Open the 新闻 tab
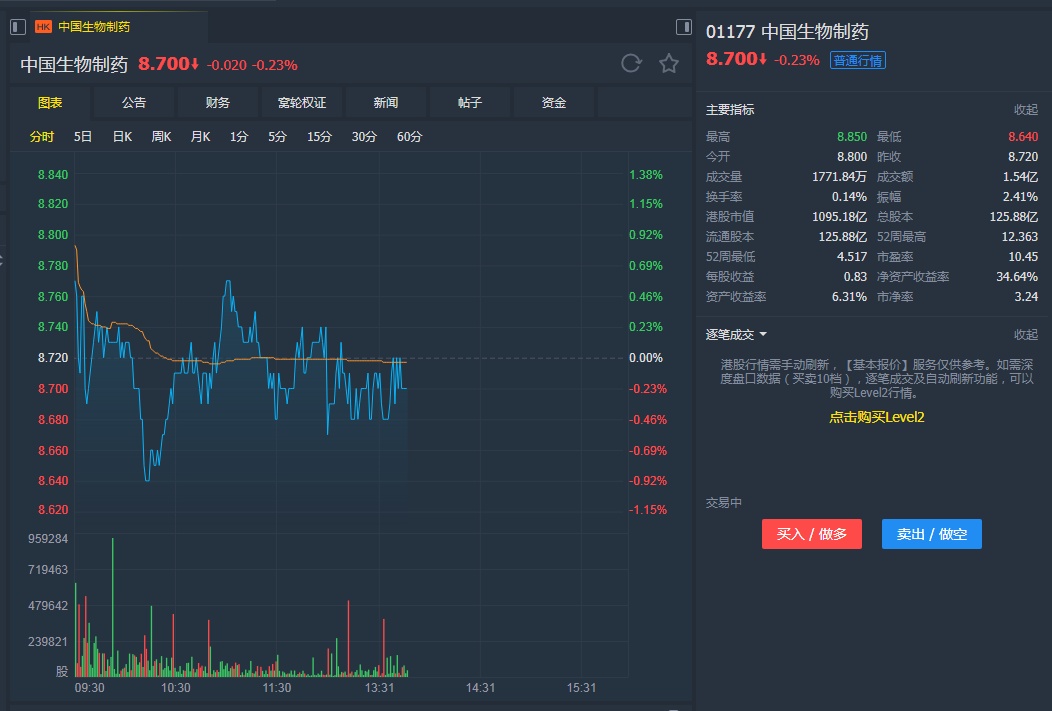Viewport: 1052px width, 711px height. pyautogui.click(x=386, y=103)
